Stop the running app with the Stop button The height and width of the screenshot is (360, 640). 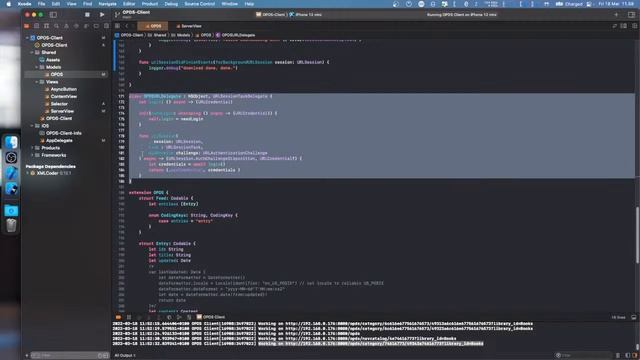[87, 15]
